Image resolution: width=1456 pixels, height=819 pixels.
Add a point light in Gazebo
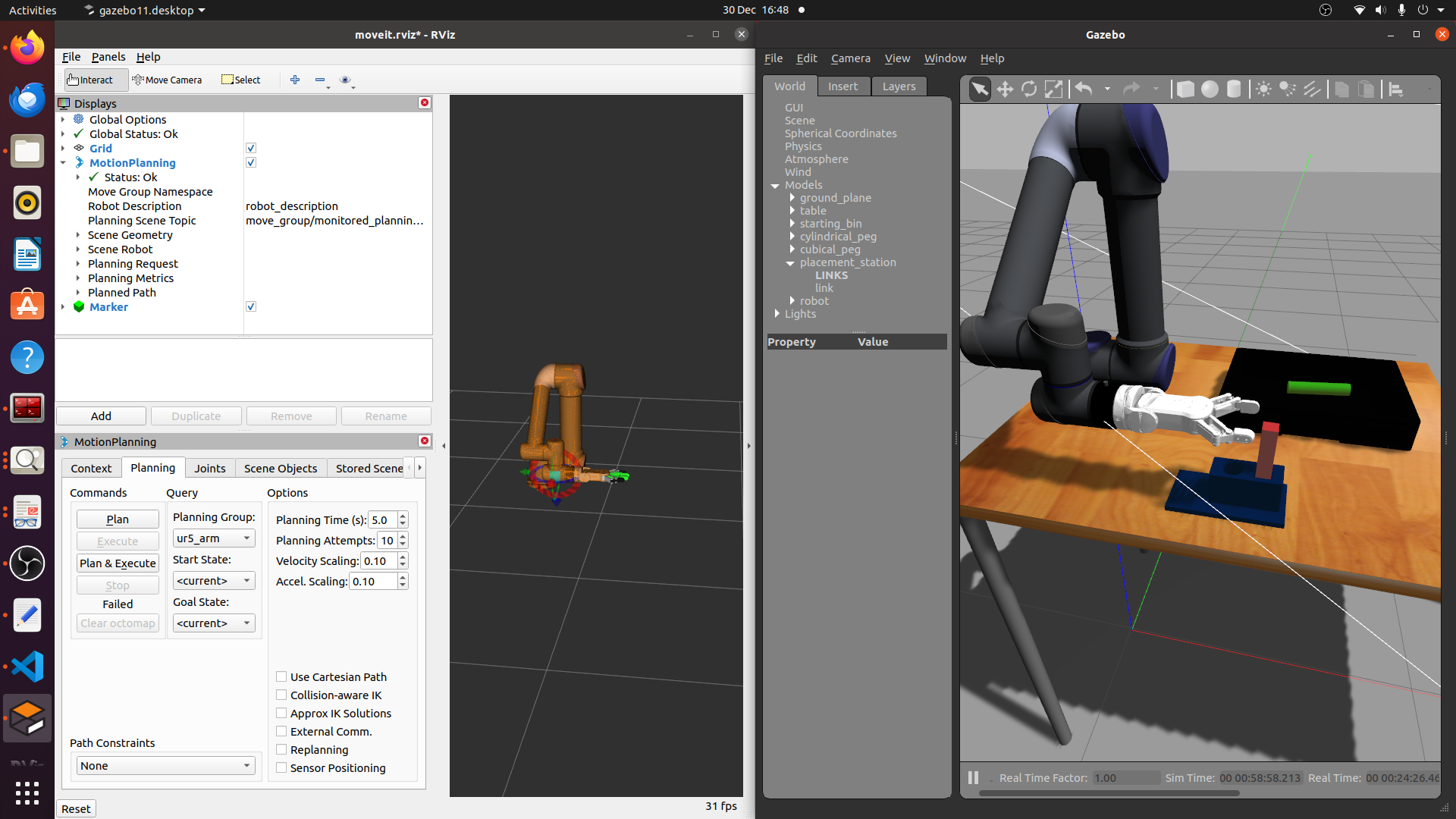pyautogui.click(x=1263, y=89)
